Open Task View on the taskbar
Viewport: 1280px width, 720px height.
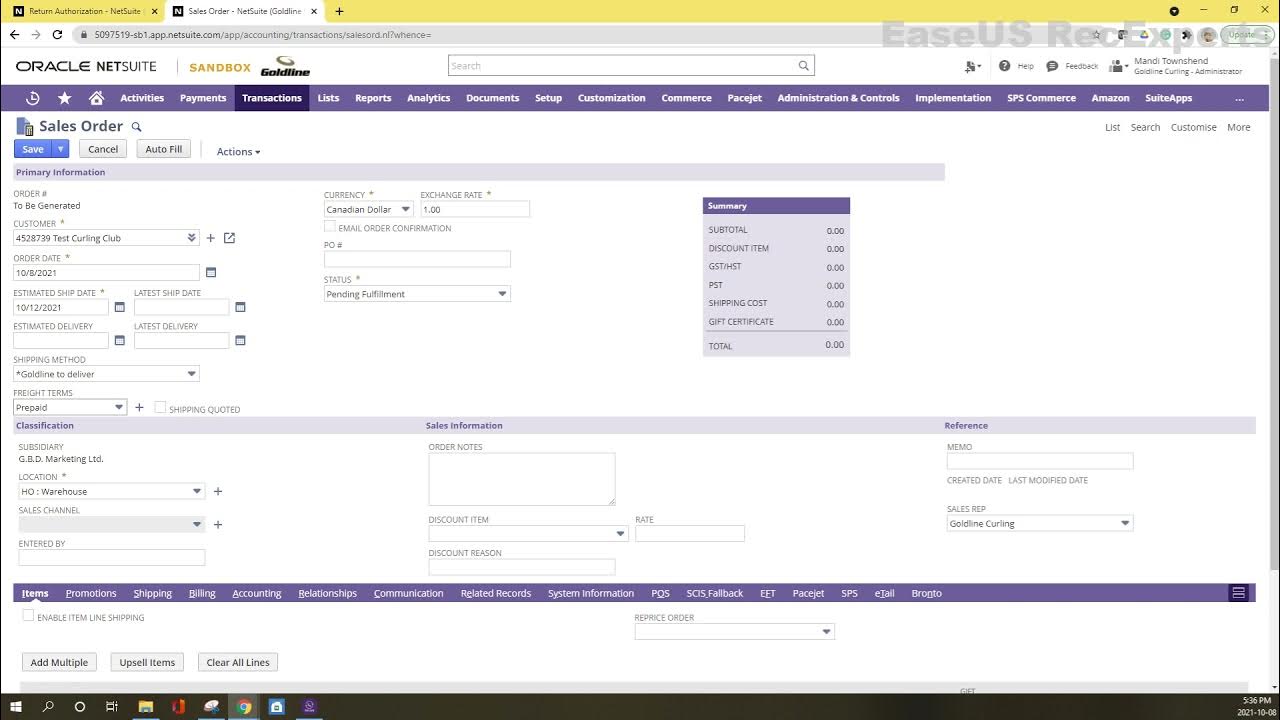pos(112,706)
